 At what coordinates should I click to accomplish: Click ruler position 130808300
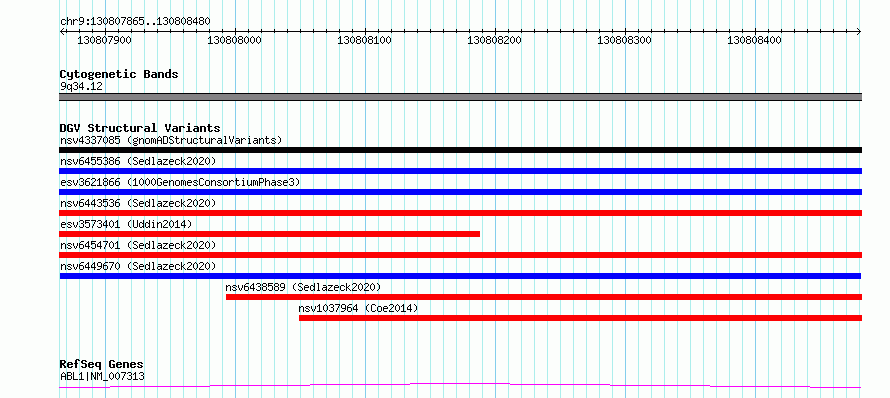[x=625, y=40]
